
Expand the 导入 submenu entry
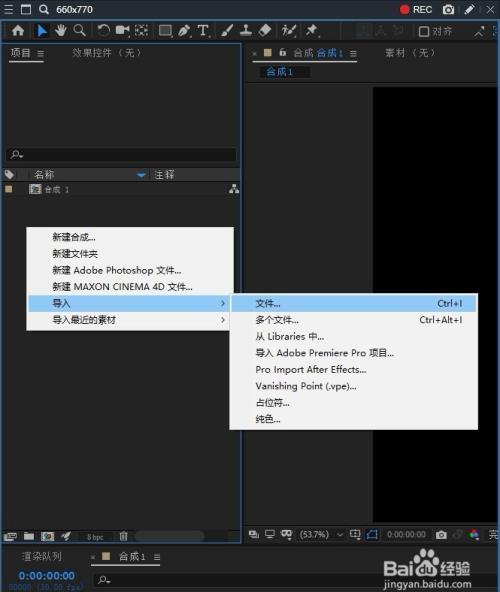pyautogui.click(x=130, y=304)
